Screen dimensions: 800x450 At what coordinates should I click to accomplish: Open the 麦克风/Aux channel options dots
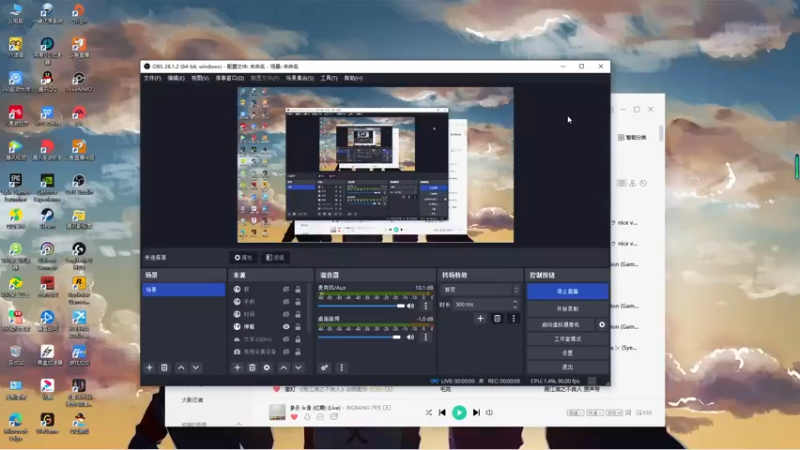(426, 306)
